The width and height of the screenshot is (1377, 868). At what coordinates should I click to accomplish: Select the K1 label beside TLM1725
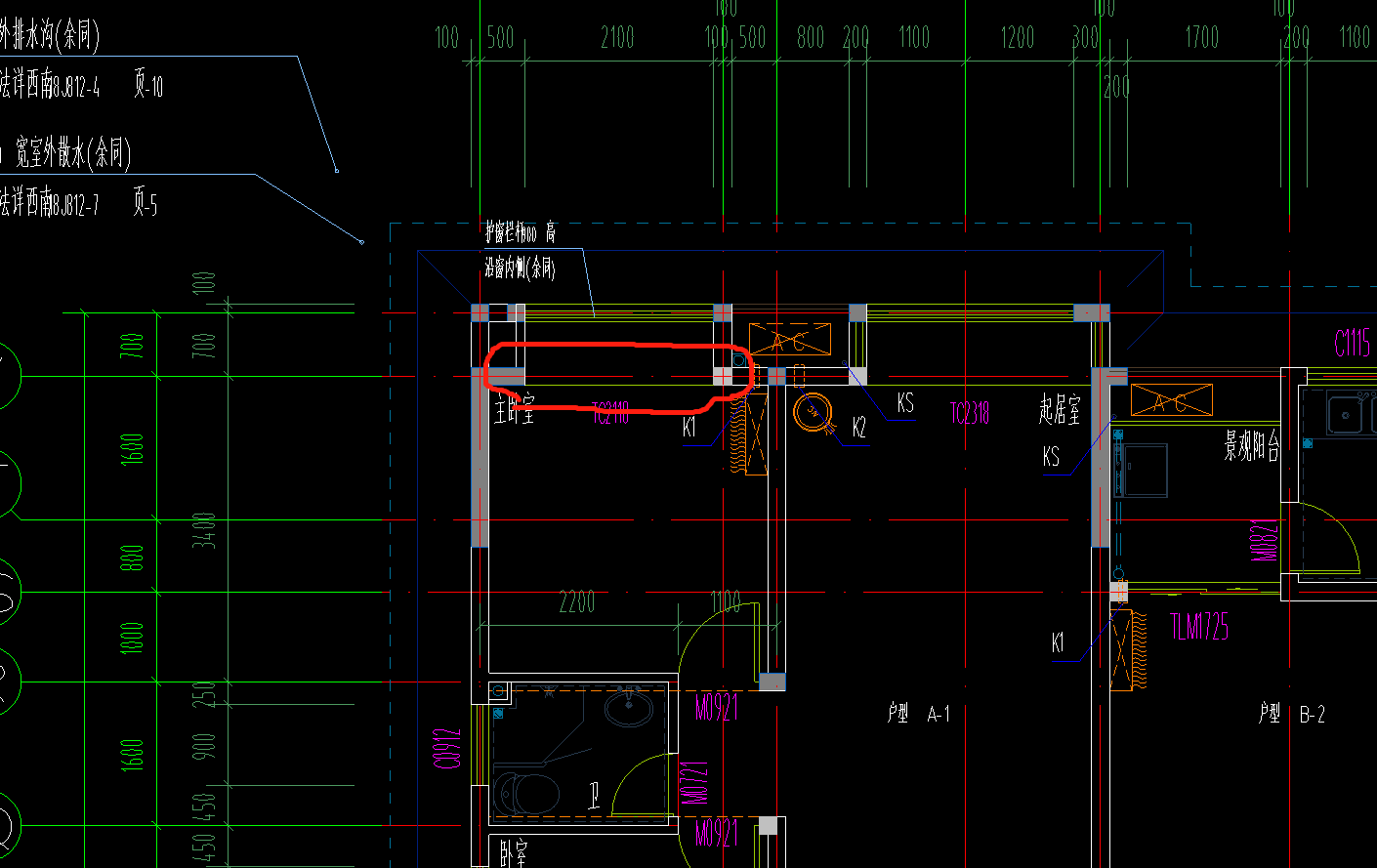pyautogui.click(x=1058, y=642)
